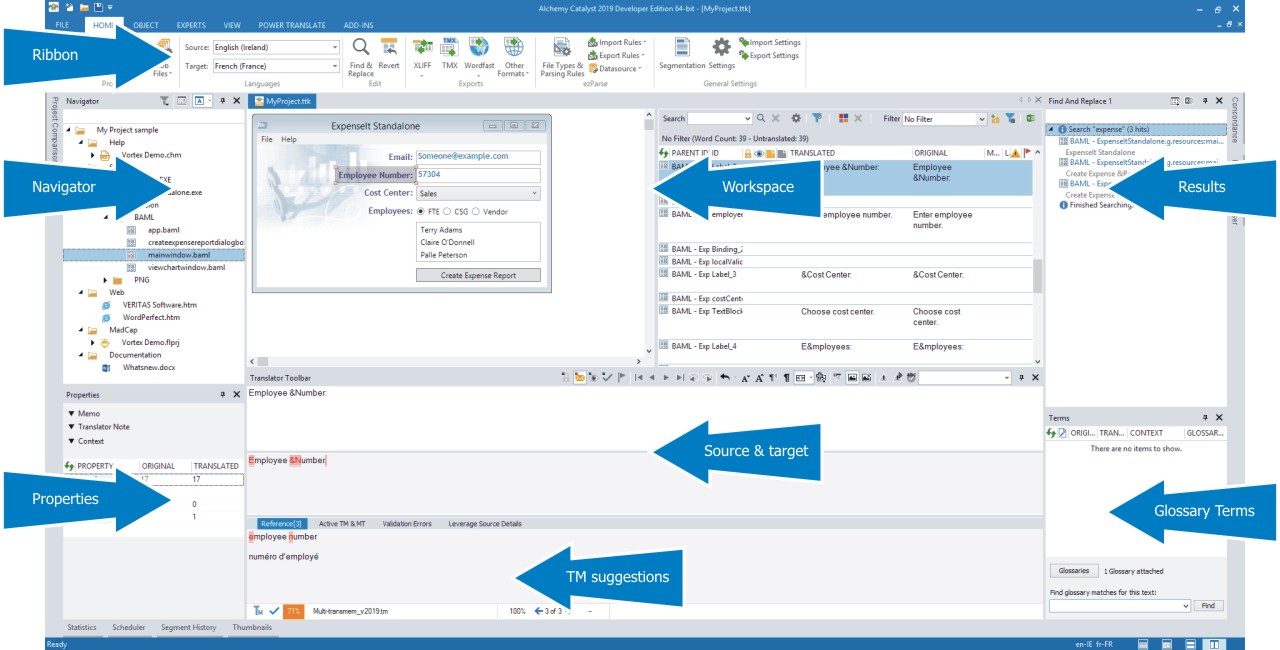Select WordPerfect.htm in the Navigator

click(x=151, y=318)
